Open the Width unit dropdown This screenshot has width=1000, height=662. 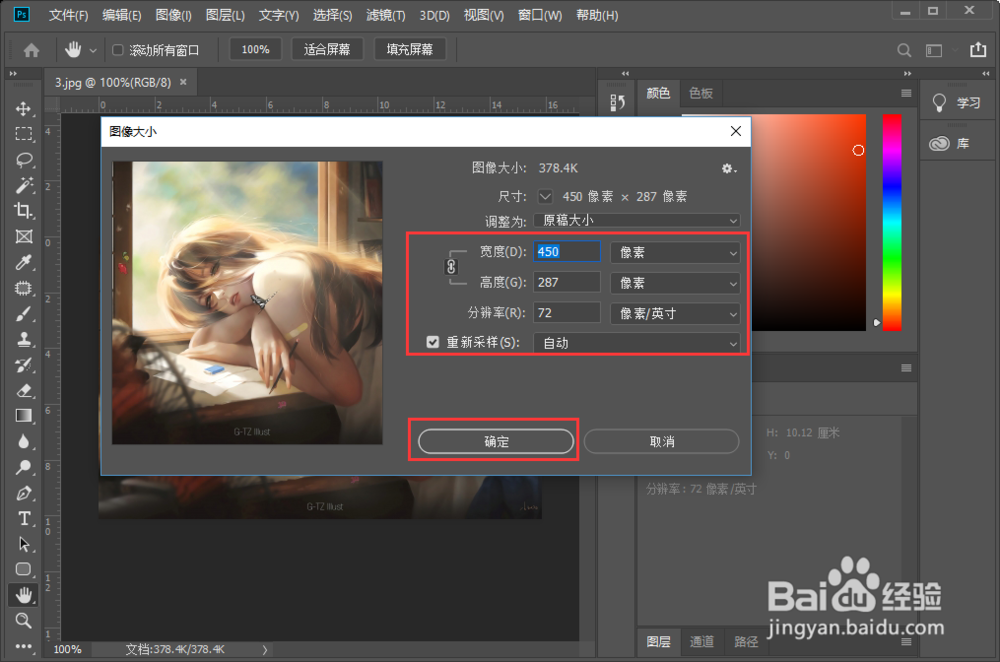point(675,253)
